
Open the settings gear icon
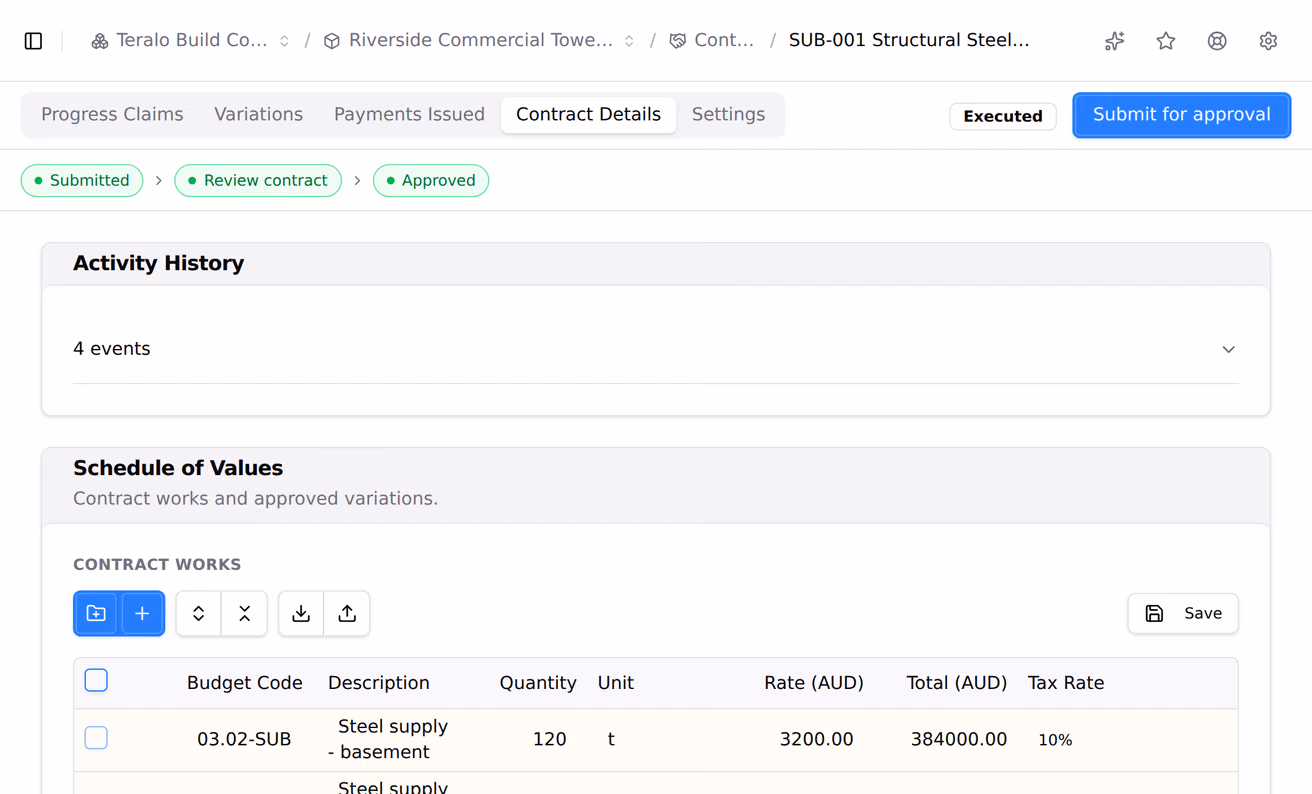point(1268,41)
